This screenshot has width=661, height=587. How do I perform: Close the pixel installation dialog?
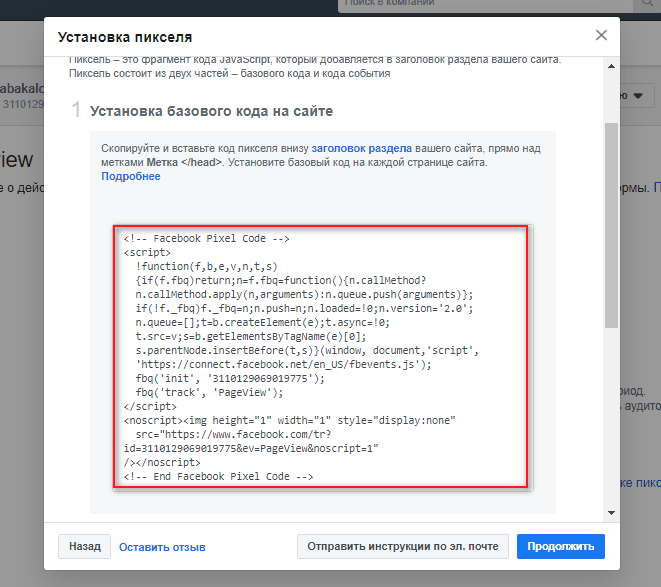(601, 35)
